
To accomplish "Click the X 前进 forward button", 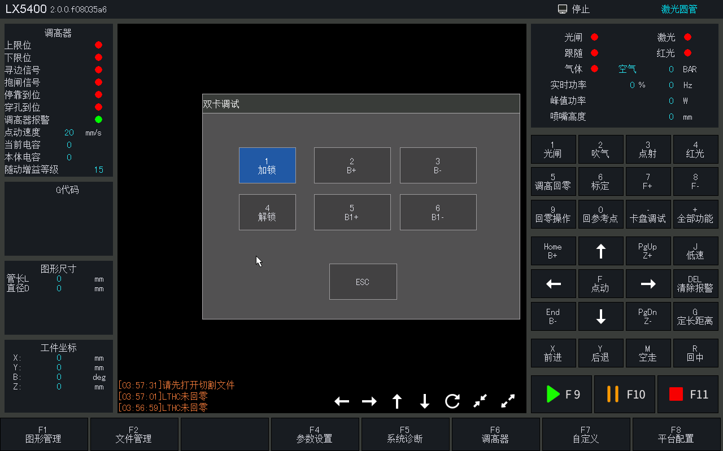I will [553, 353].
